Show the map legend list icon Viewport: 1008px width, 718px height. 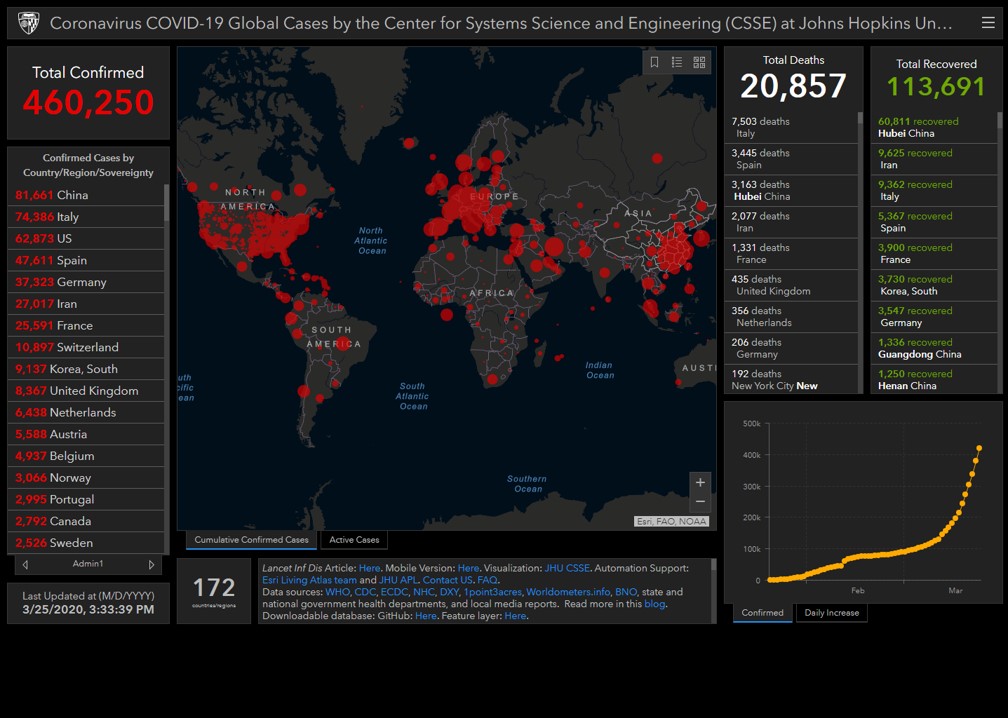click(x=677, y=62)
